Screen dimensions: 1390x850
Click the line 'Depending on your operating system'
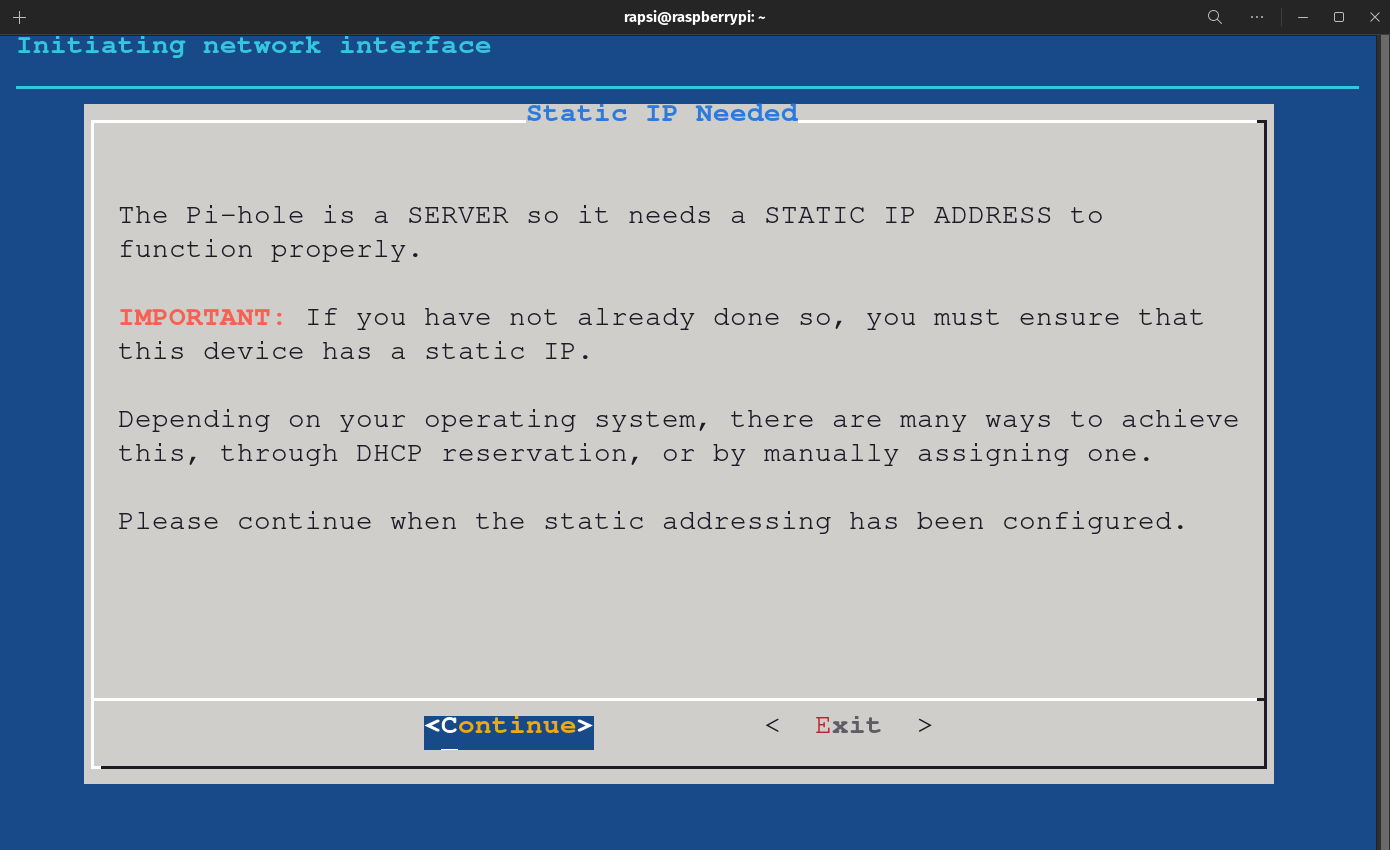[x=679, y=420]
